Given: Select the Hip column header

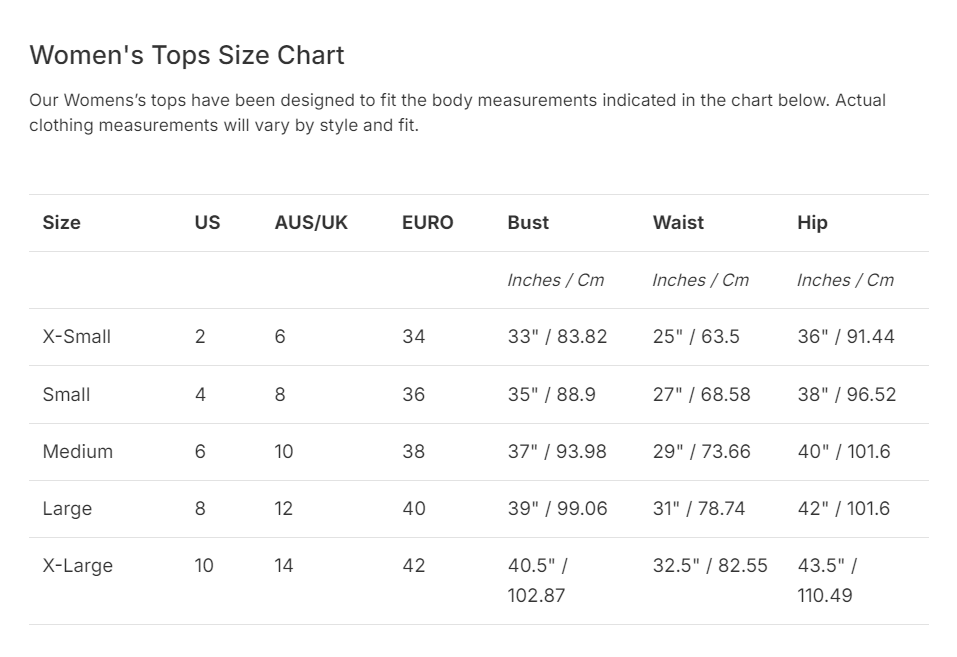Looking at the screenshot, I should (x=812, y=223).
